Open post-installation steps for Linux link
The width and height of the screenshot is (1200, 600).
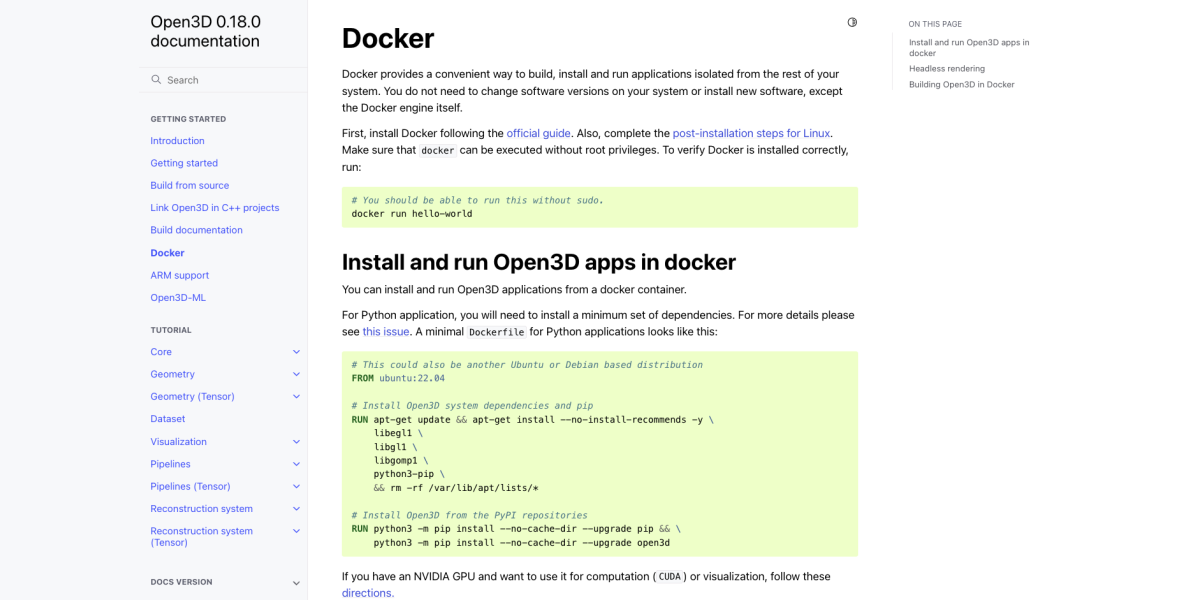click(x=751, y=133)
